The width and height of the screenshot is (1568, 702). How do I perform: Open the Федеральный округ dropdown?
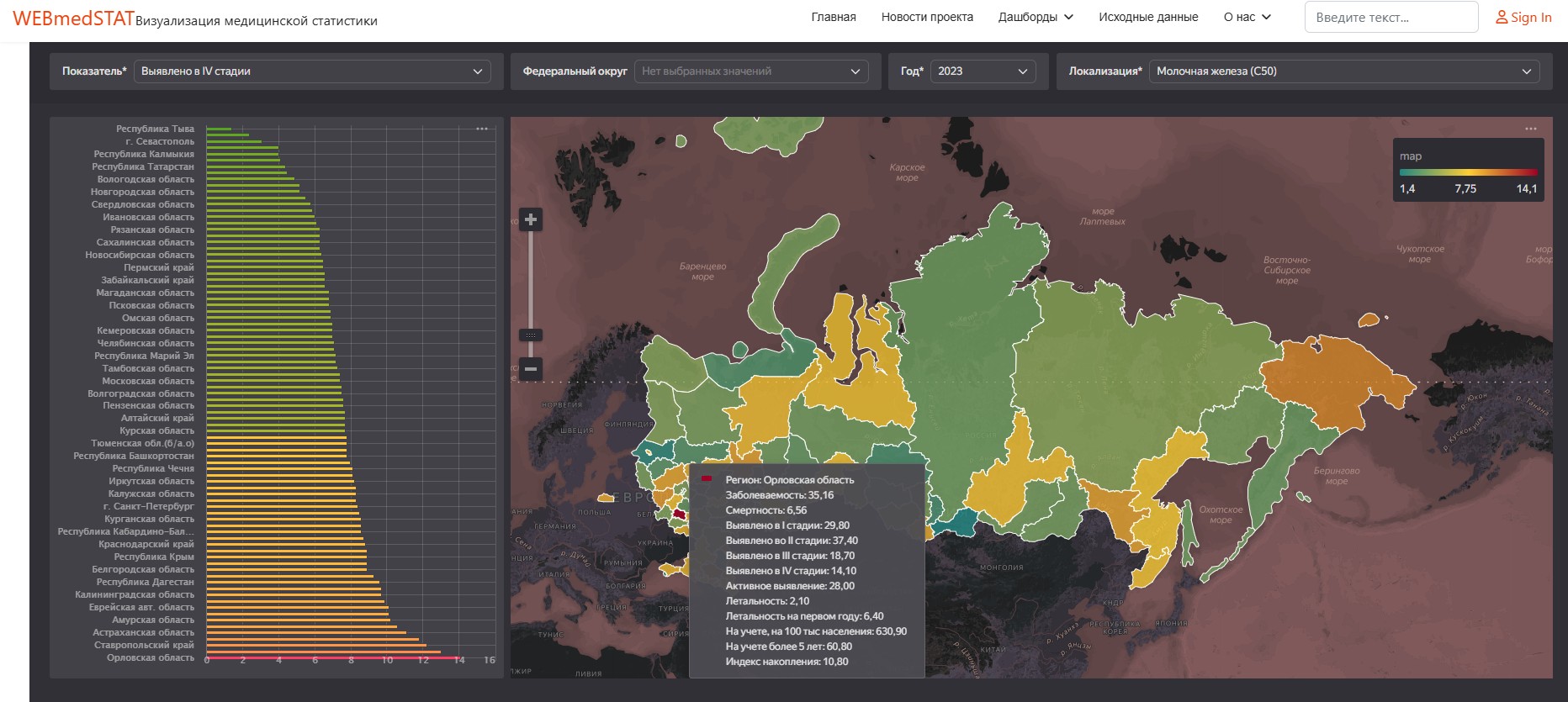[x=751, y=71]
